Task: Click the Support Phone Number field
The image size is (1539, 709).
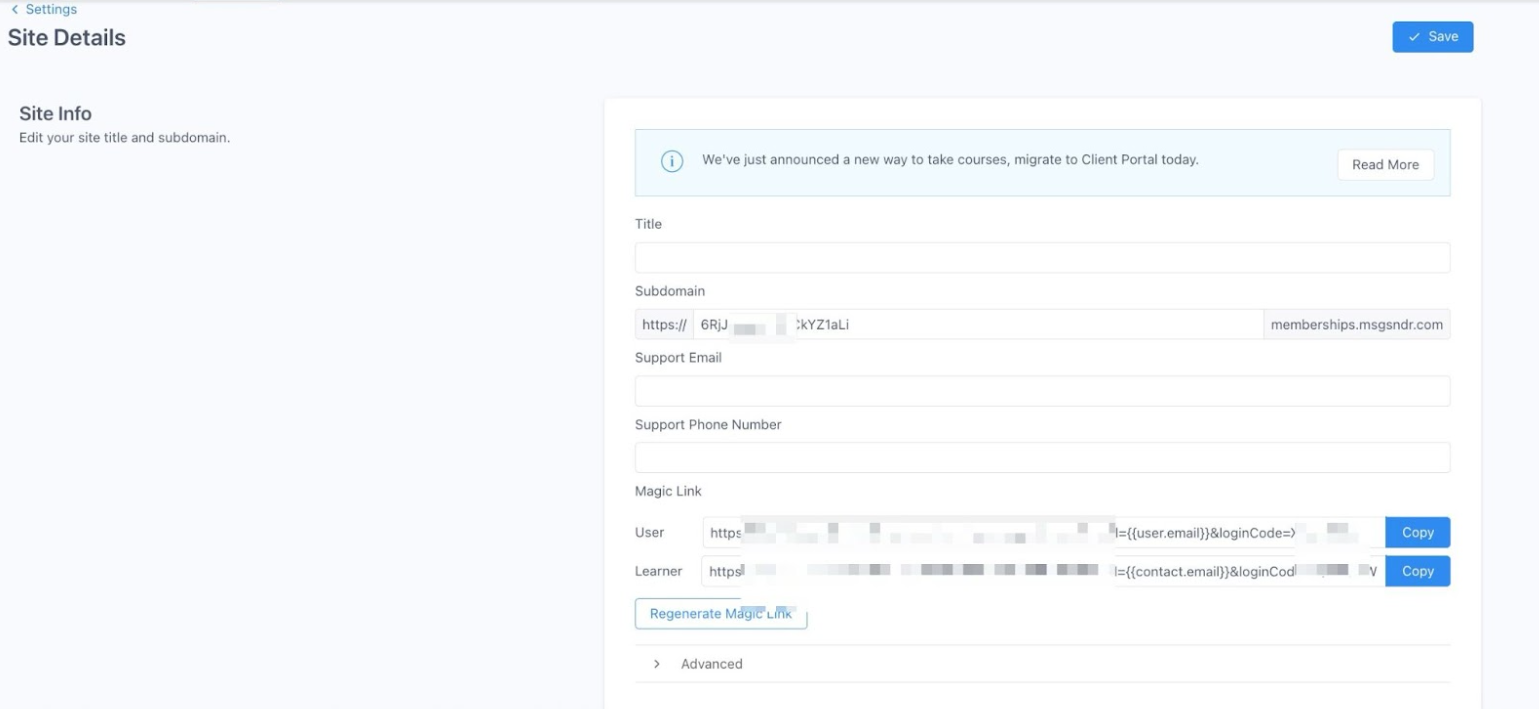Action: click(1041, 458)
